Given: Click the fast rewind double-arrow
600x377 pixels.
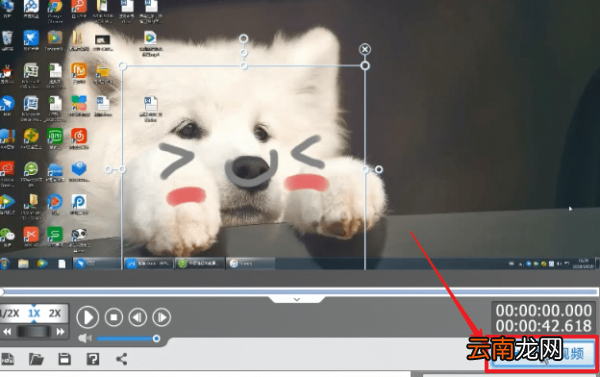Looking at the screenshot, I should (x=7, y=332).
